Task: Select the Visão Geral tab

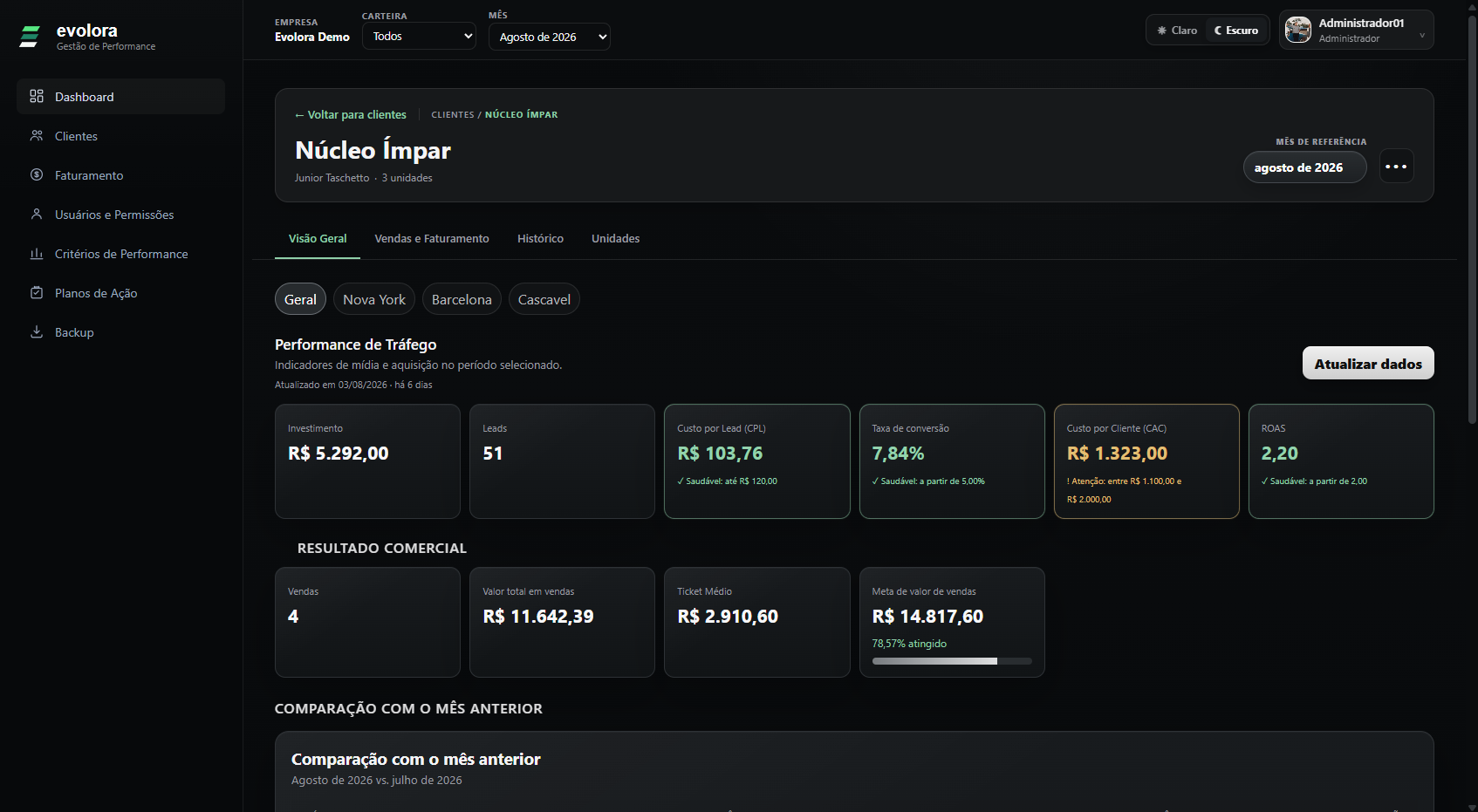Action: coord(318,238)
